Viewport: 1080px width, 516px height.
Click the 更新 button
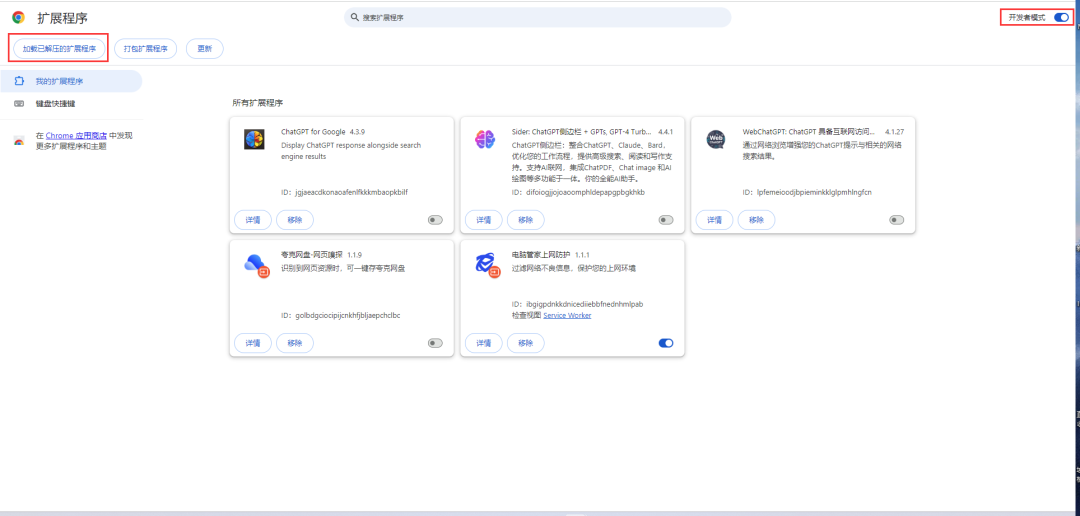(205, 49)
